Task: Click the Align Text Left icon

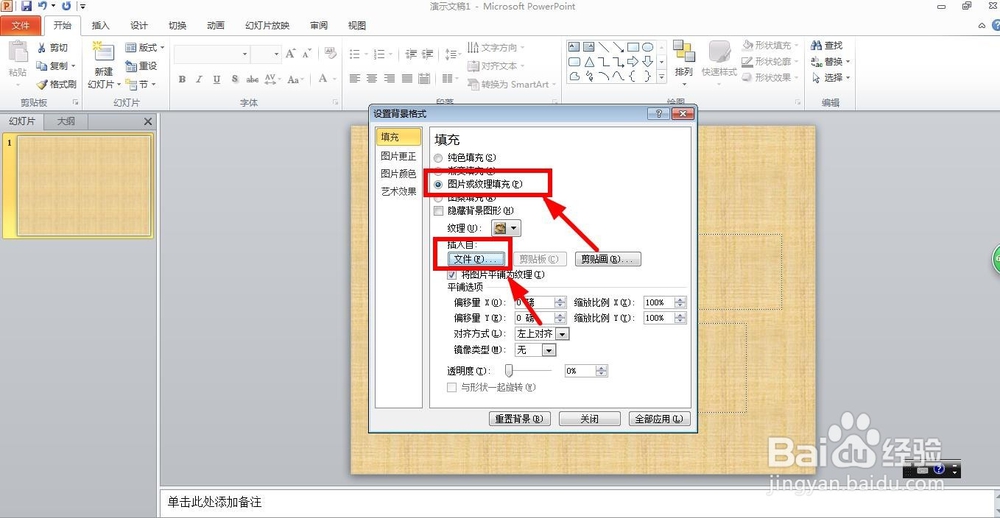Action: [x=355, y=79]
